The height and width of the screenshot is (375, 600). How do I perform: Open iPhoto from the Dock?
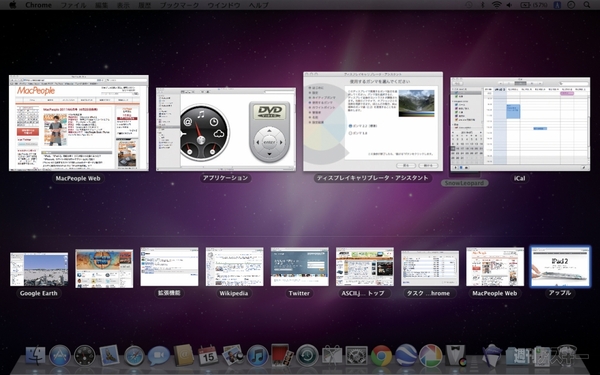click(233, 355)
